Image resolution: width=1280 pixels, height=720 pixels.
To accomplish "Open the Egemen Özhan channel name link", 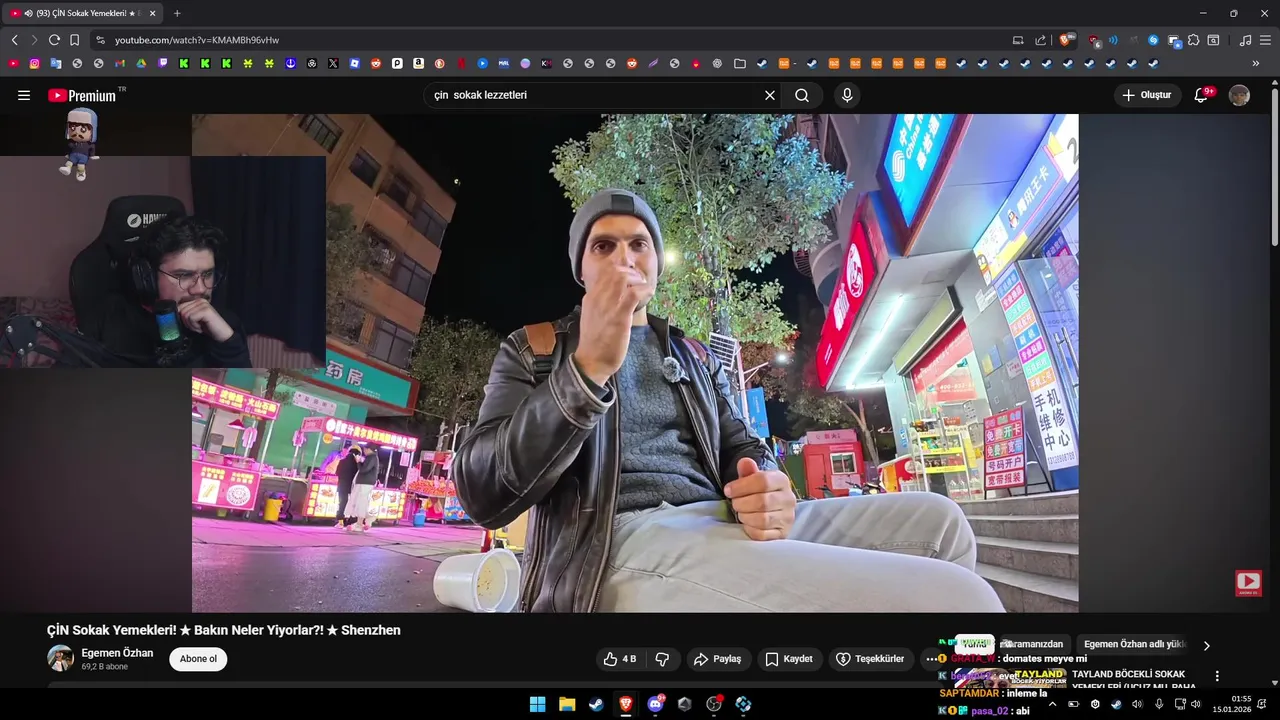I will 117,653.
